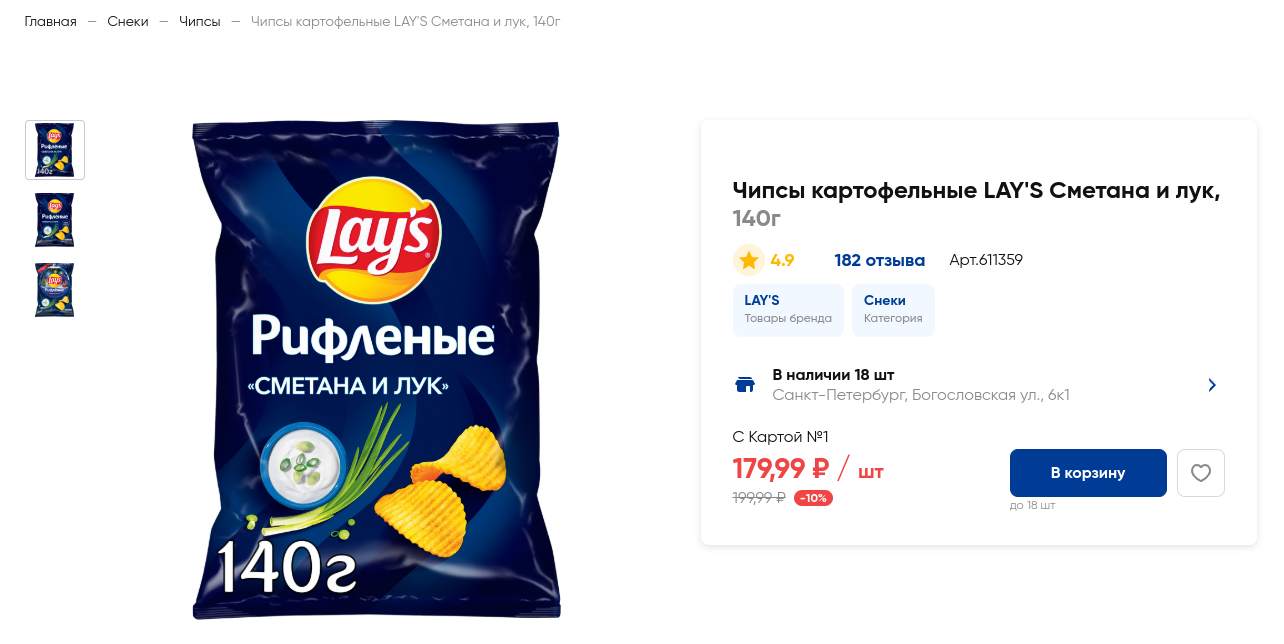Open the 182 отзыва reviews link
The height and width of the screenshot is (644, 1284).
coord(880,260)
